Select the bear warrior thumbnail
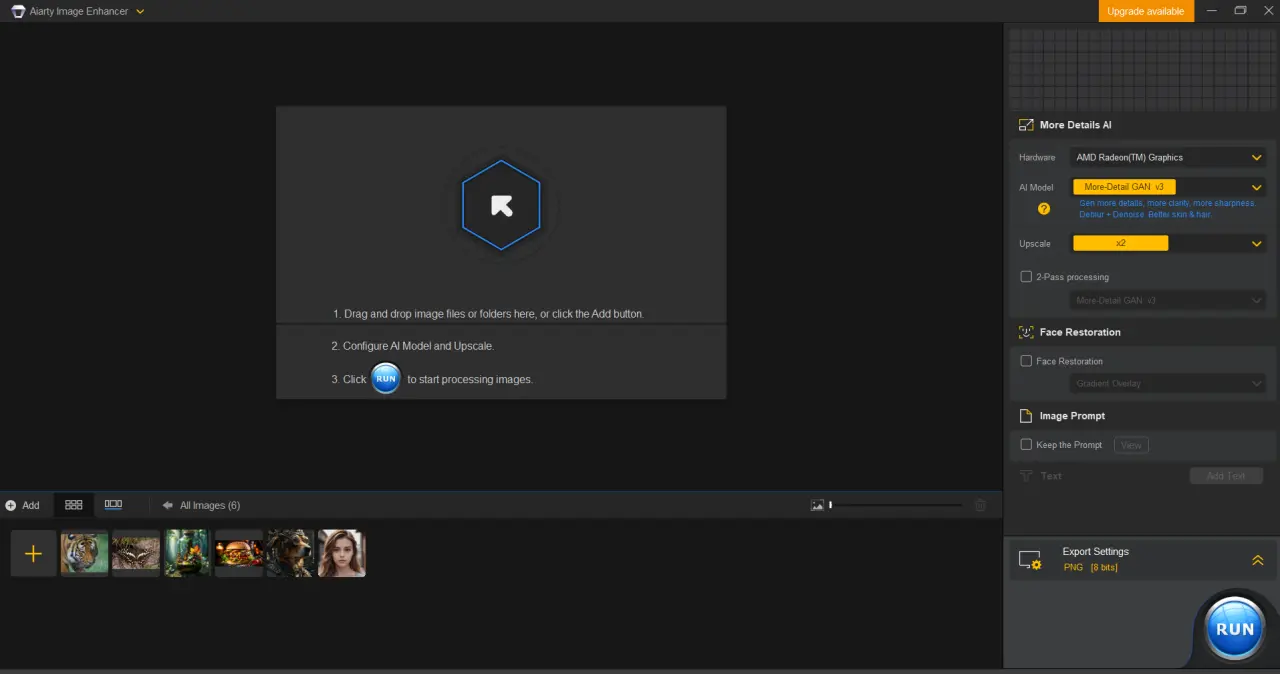Image resolution: width=1280 pixels, height=674 pixels. pos(290,553)
